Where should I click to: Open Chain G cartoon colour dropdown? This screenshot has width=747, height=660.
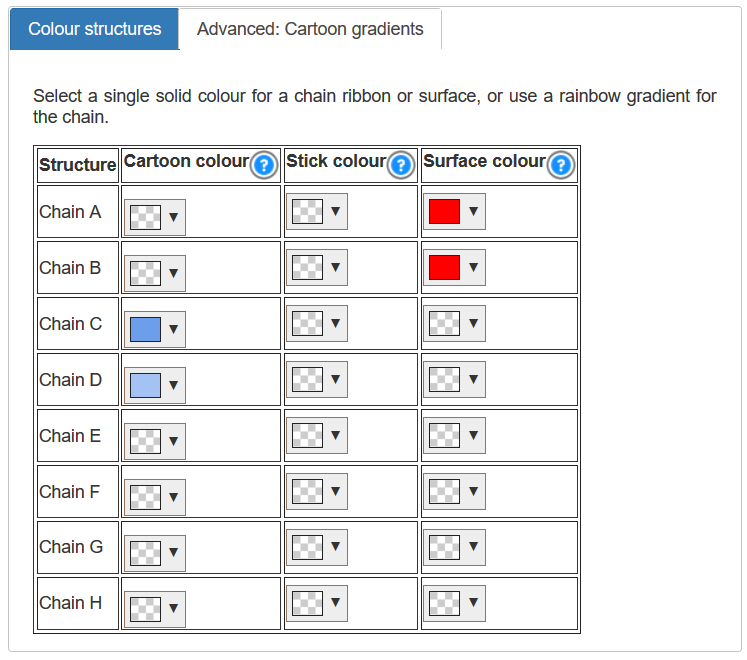tap(156, 552)
